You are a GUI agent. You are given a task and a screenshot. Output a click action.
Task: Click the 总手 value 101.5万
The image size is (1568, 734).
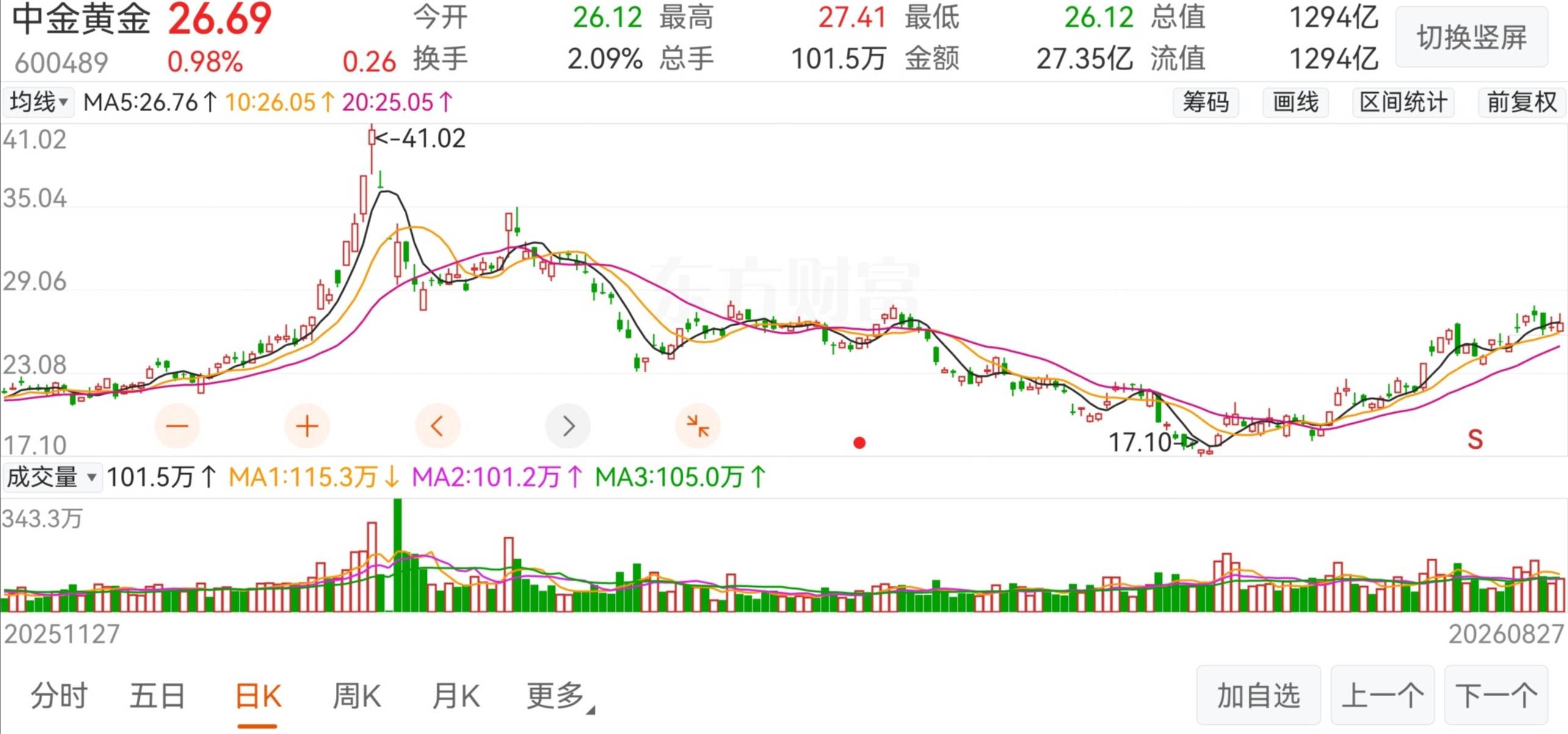[x=838, y=59]
